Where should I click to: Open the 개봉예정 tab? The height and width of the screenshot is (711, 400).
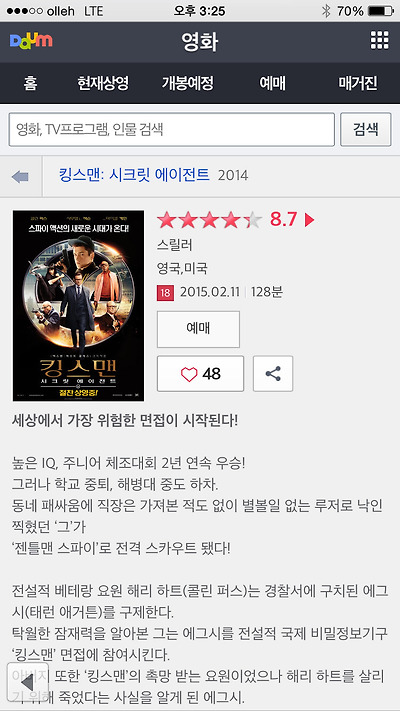[188, 83]
